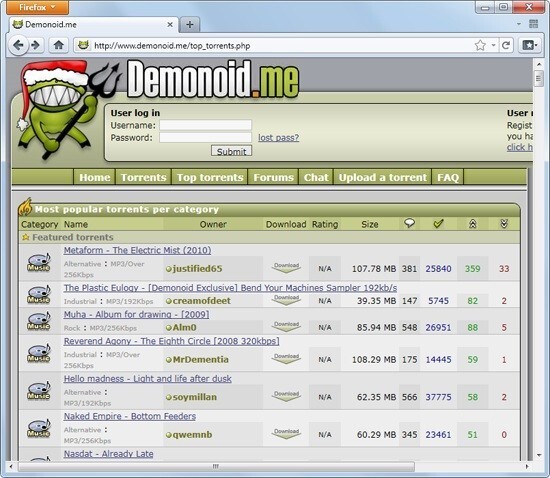
Task: Open the tab groups grid icon
Action: click(x=534, y=24)
